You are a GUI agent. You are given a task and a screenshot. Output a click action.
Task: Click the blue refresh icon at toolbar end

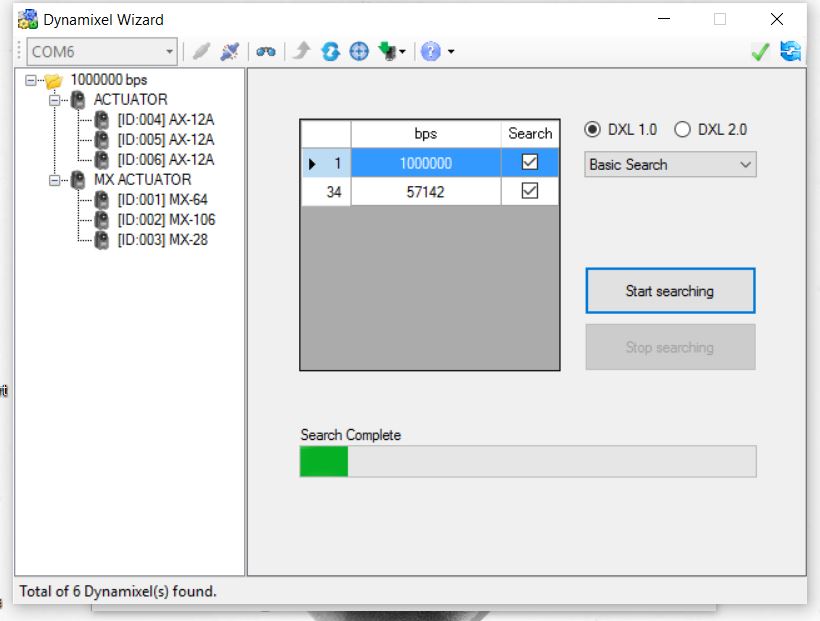click(x=790, y=51)
